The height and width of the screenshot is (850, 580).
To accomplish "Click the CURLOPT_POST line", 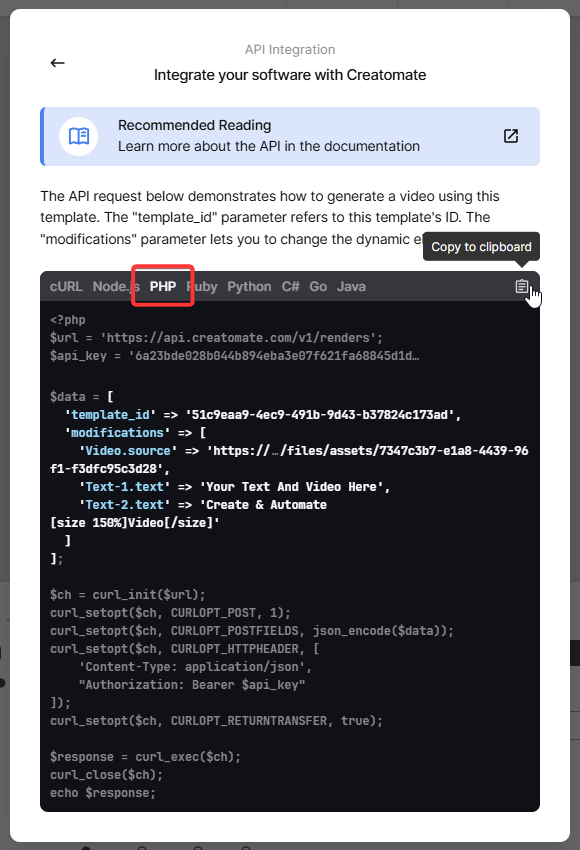I will pos(170,613).
